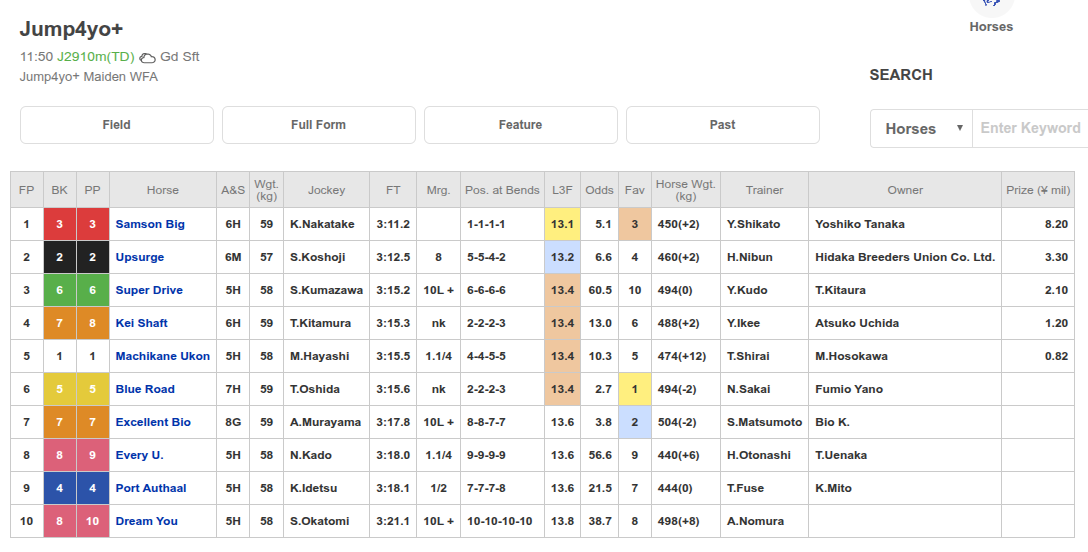This screenshot has width=1088, height=552.
Task: Open the Excellent Bio horse link
Action: tap(153, 422)
